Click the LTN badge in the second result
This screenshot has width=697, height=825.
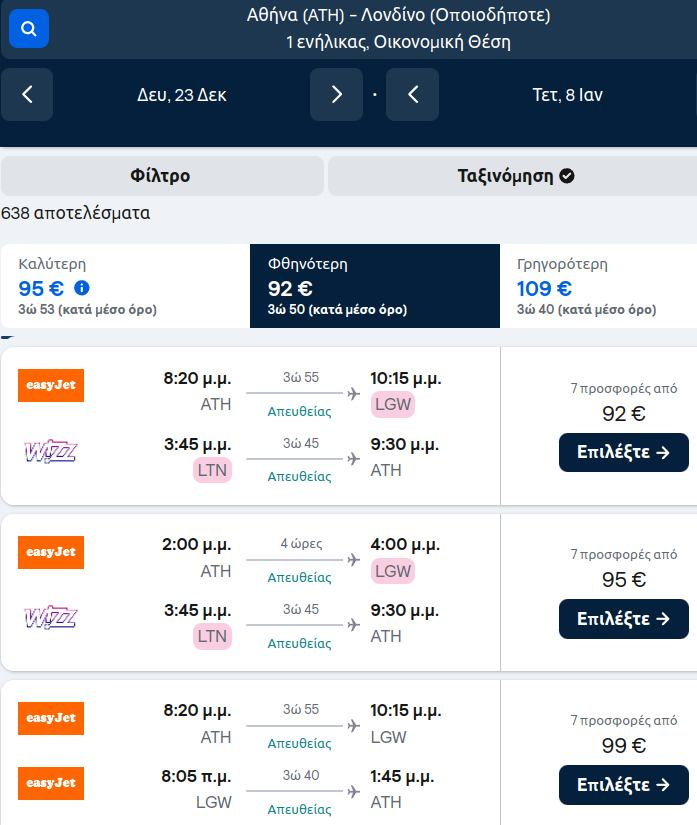point(213,636)
